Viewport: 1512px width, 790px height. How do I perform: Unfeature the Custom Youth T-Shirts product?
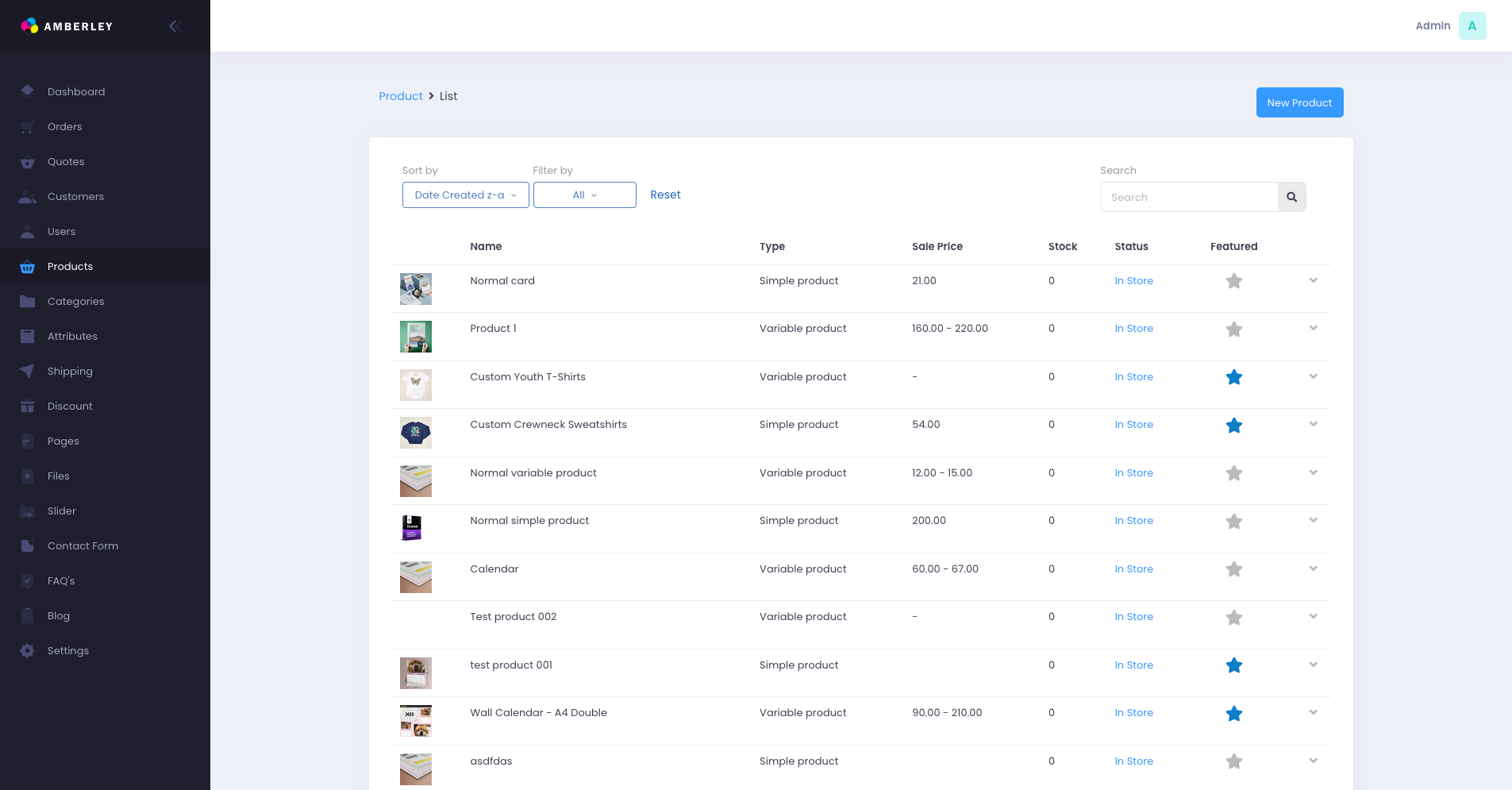click(1233, 377)
